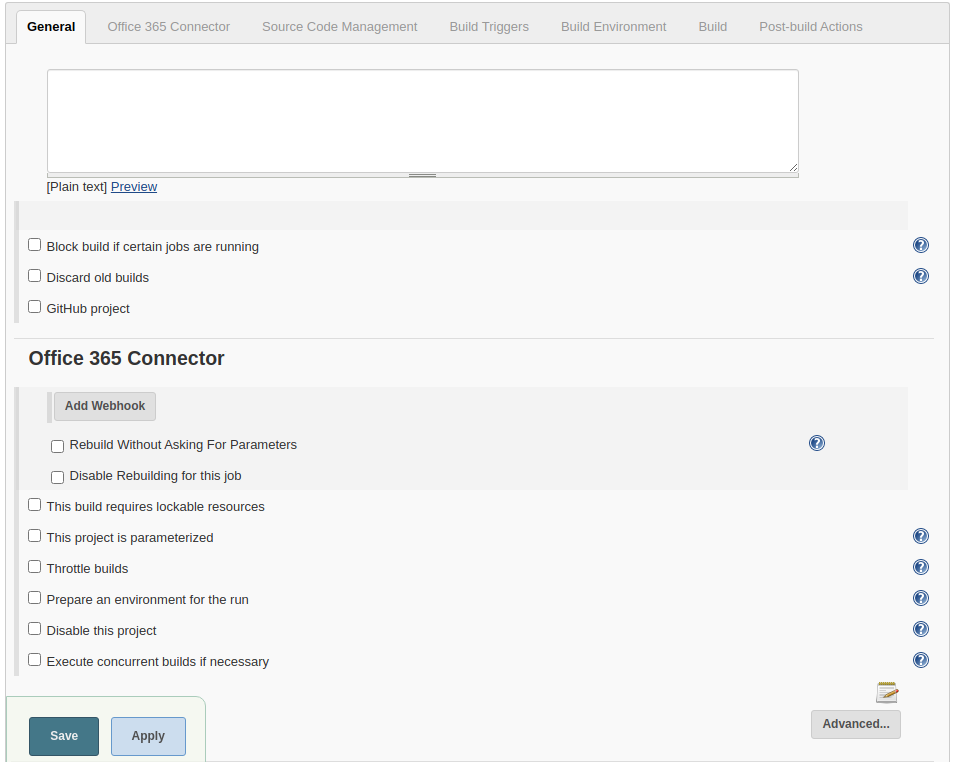958x762 pixels.
Task: Enable Execute concurrent builds if necessary
Action: pyautogui.click(x=35, y=660)
